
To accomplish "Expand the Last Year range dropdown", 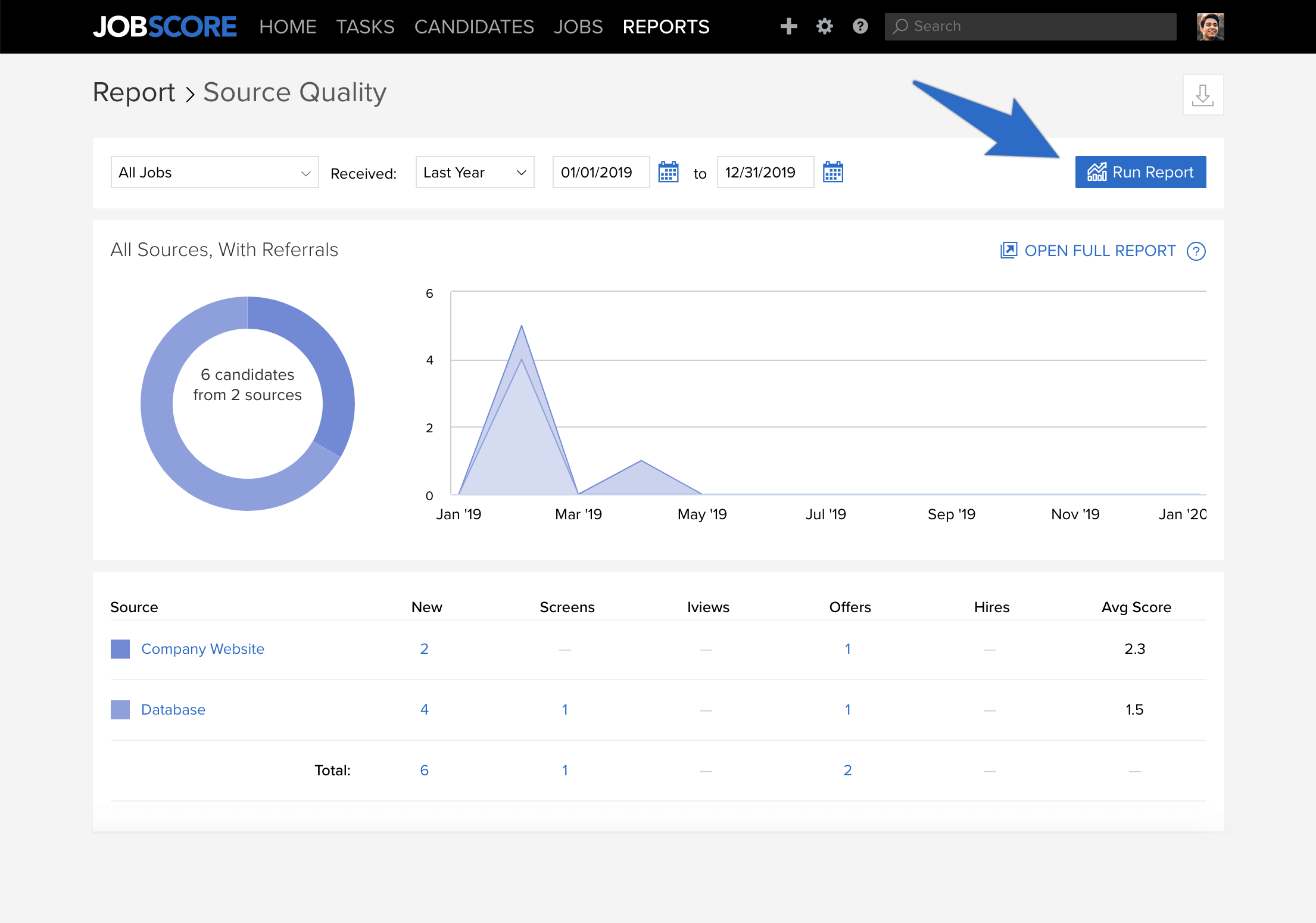I will [475, 173].
